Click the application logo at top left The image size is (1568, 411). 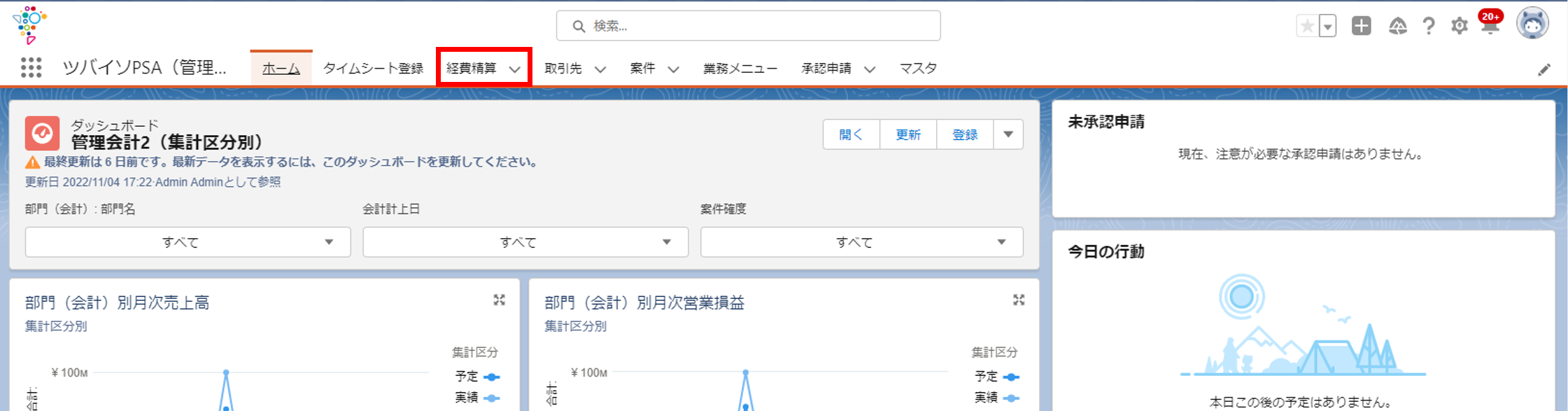click(x=29, y=25)
